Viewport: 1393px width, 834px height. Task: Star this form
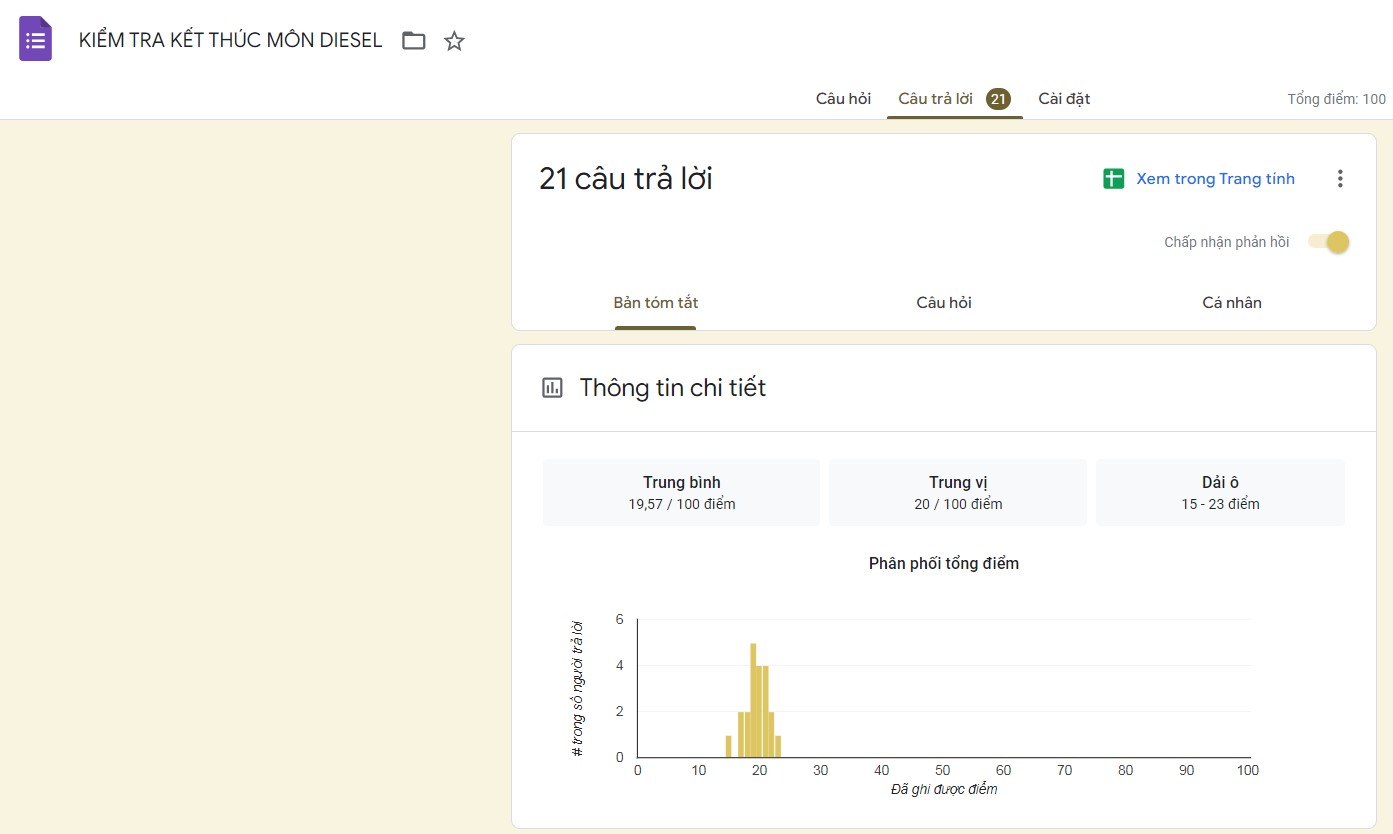point(454,41)
